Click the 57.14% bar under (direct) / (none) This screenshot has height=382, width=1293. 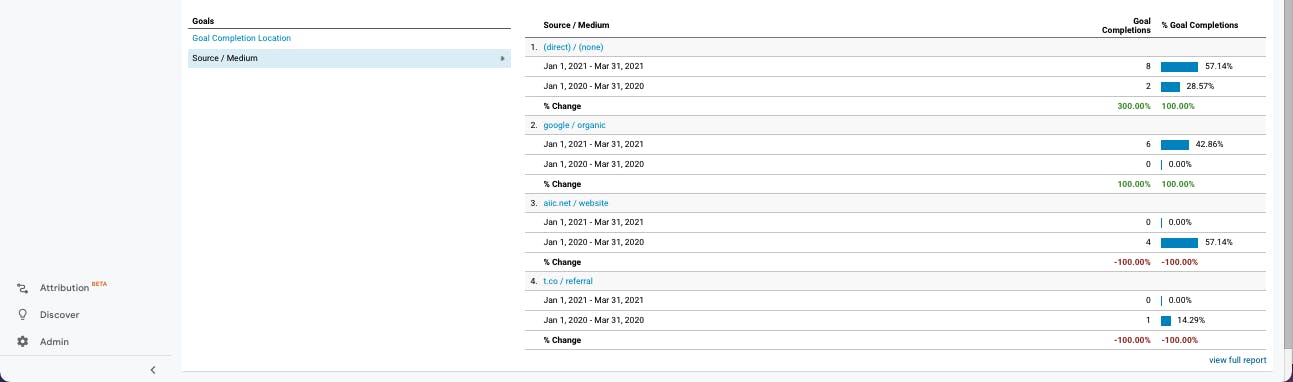pos(1179,66)
